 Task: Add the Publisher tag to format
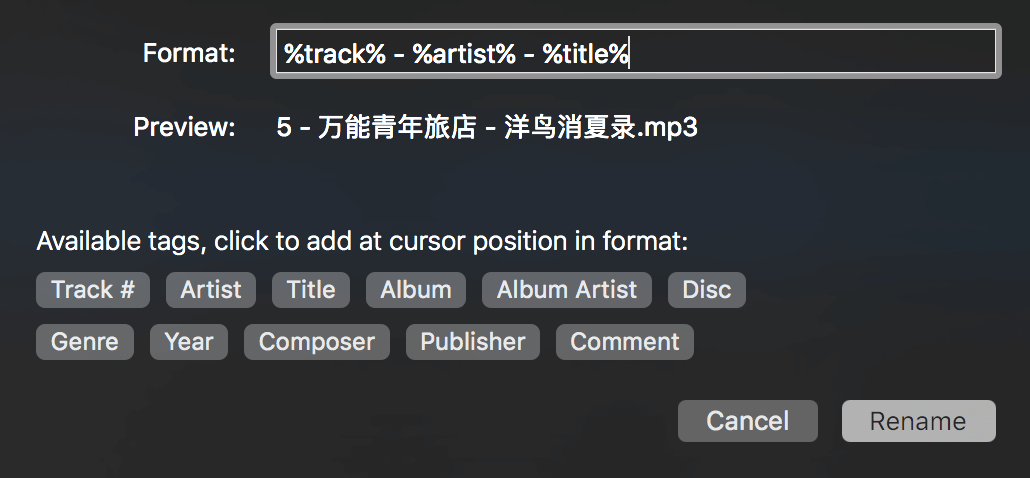473,342
